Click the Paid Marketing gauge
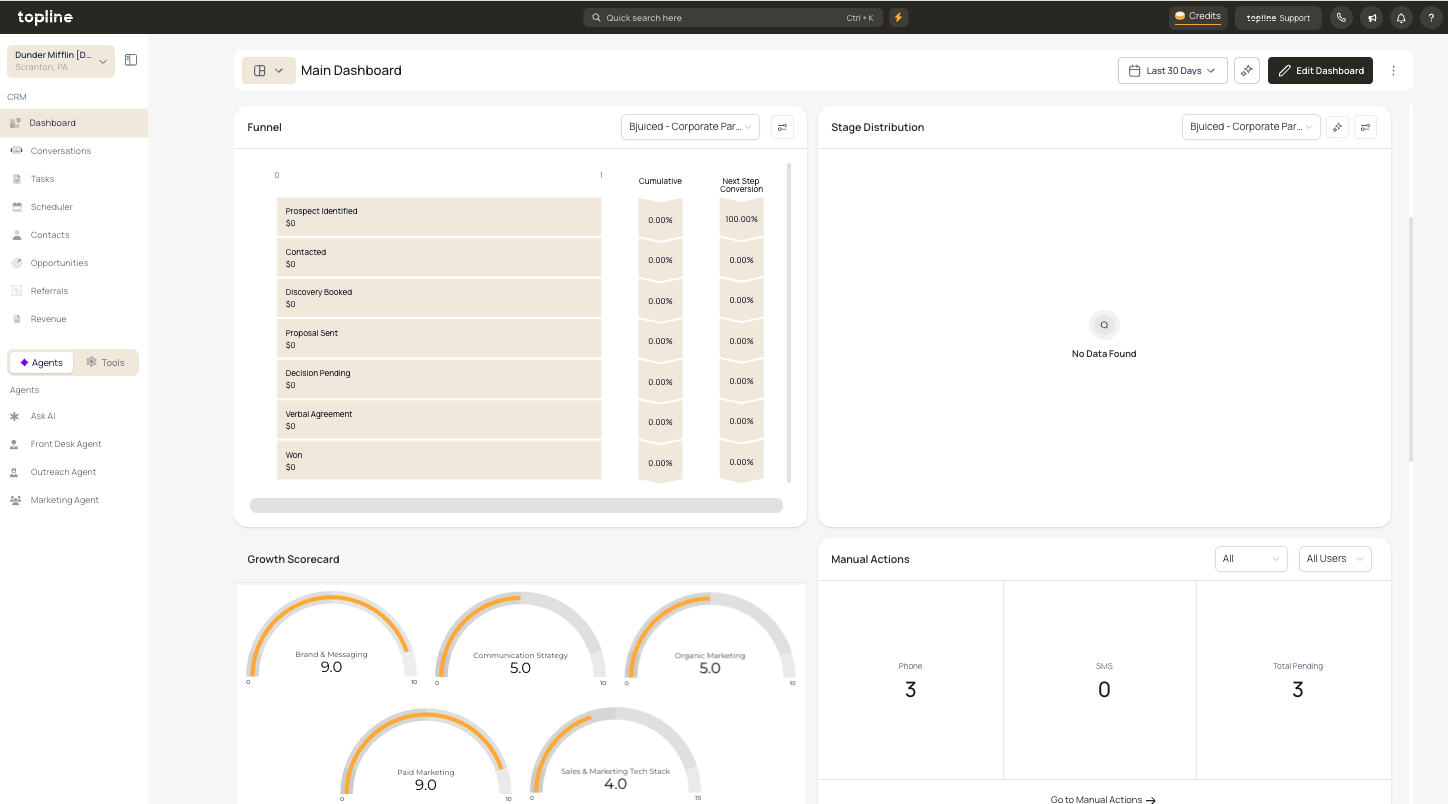The width and height of the screenshot is (1448, 804). click(x=426, y=755)
